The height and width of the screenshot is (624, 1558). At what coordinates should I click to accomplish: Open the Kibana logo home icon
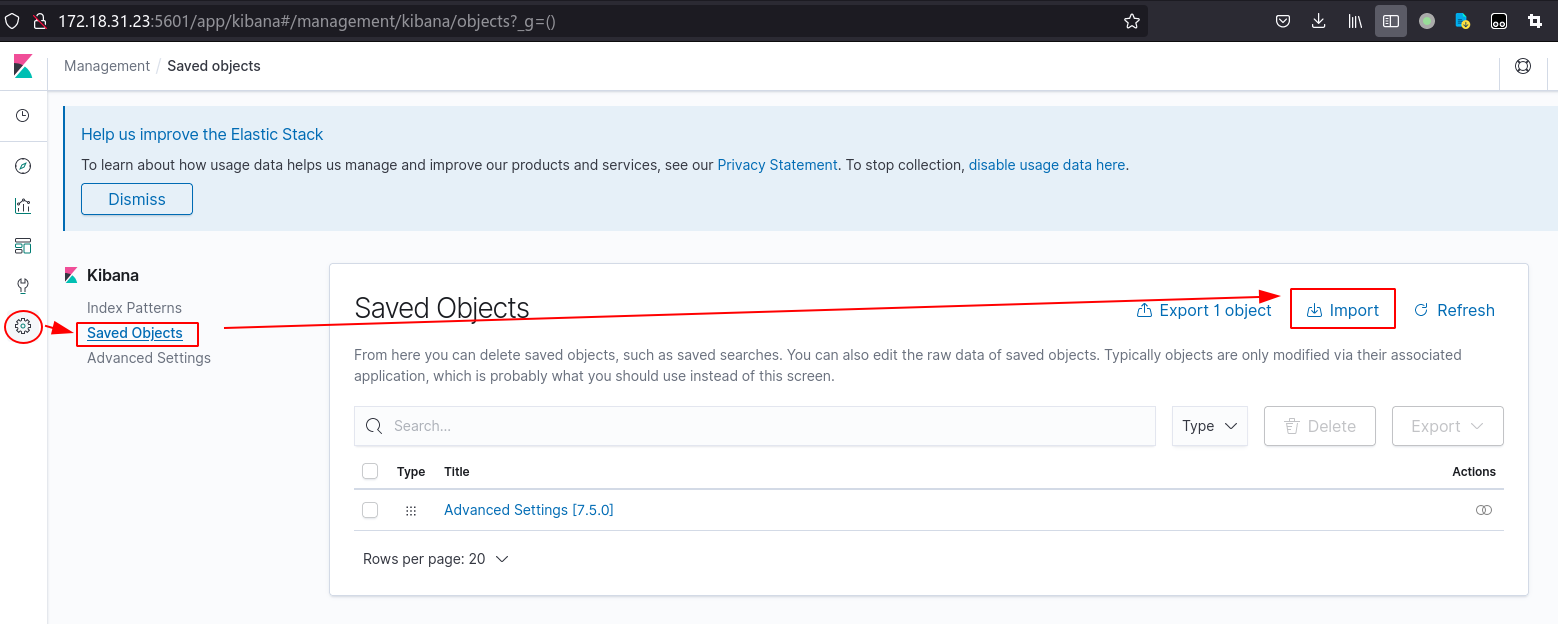23,66
